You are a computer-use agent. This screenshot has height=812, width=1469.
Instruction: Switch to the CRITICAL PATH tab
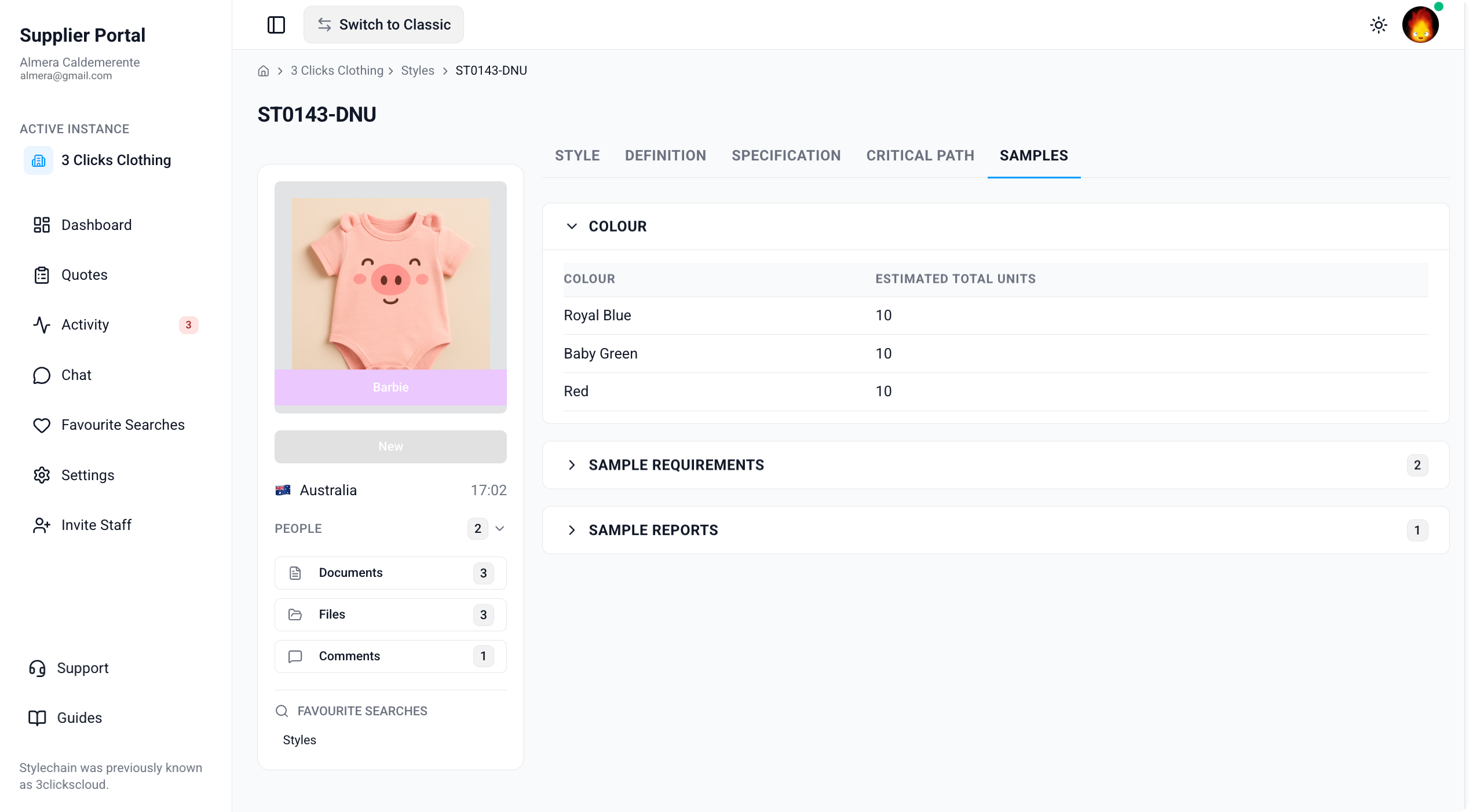(x=920, y=156)
